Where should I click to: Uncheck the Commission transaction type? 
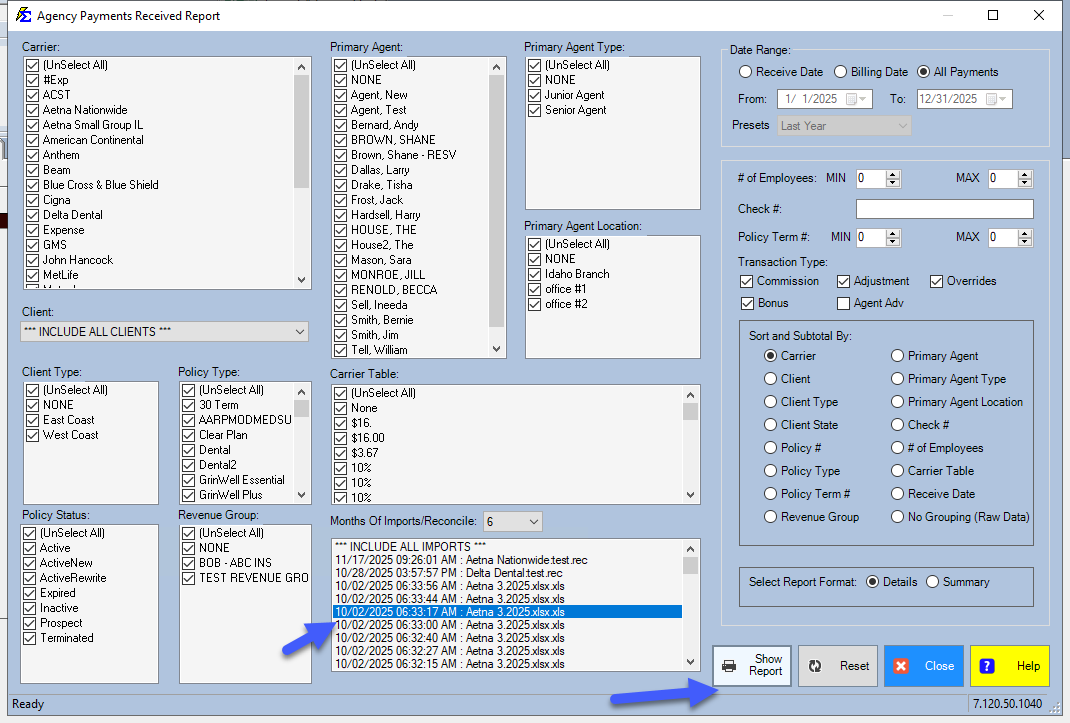746,281
